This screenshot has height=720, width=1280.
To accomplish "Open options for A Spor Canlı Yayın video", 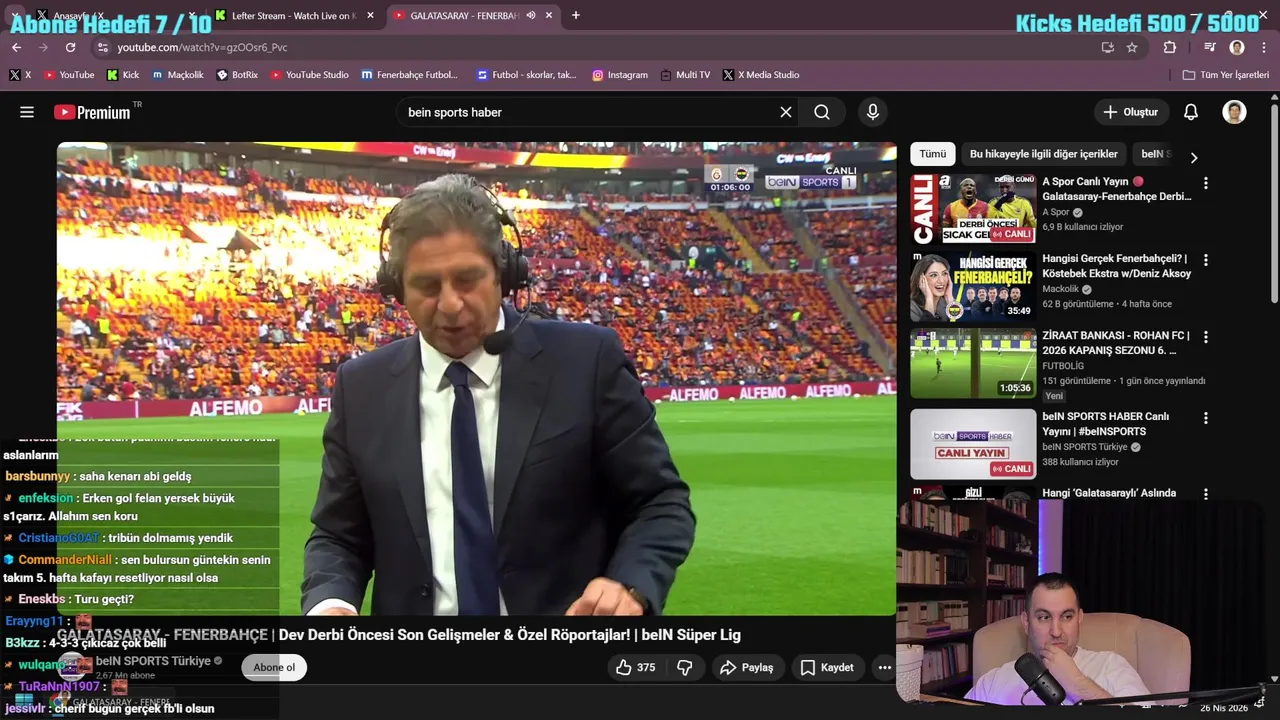I will [x=1205, y=183].
